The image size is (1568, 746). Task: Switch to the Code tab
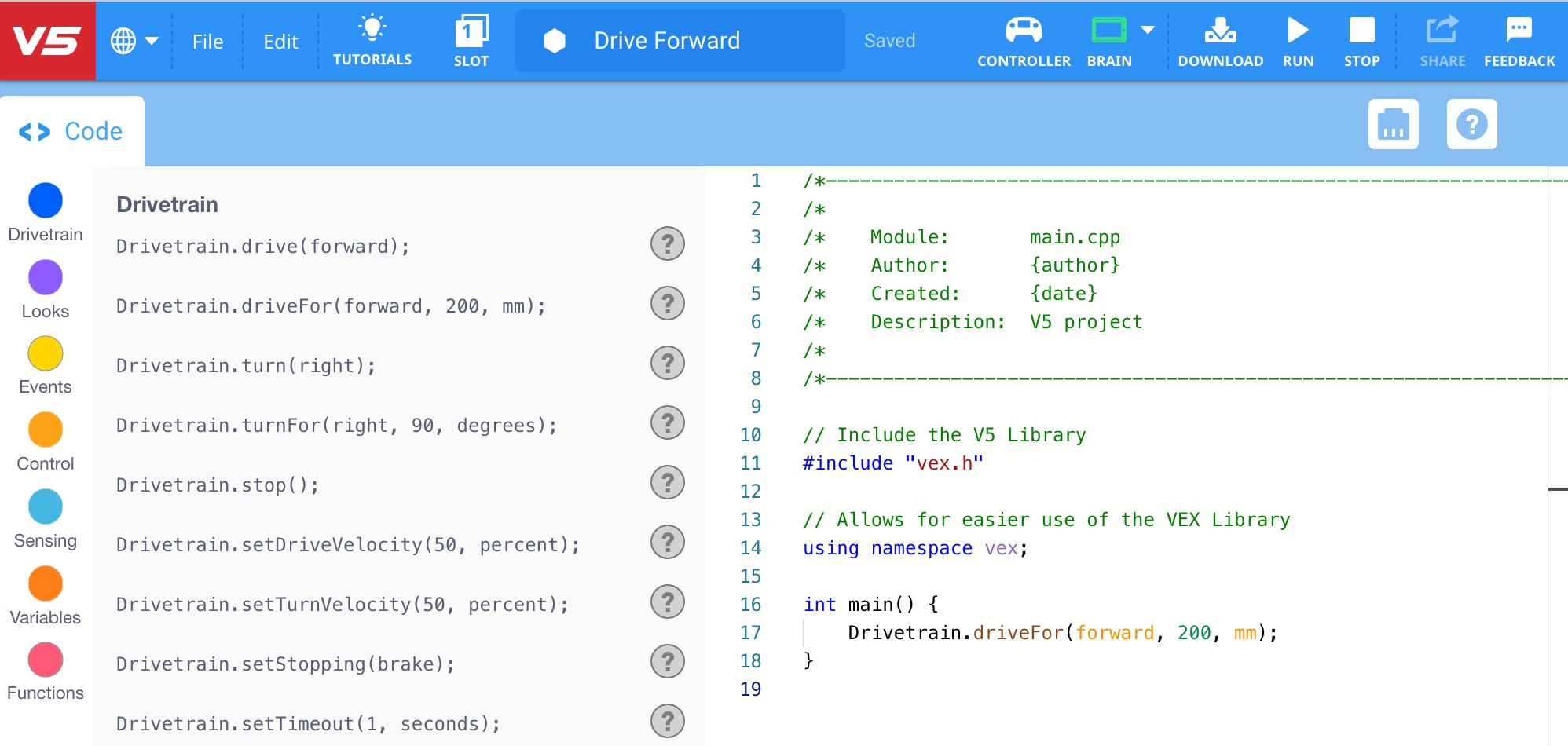(x=72, y=130)
